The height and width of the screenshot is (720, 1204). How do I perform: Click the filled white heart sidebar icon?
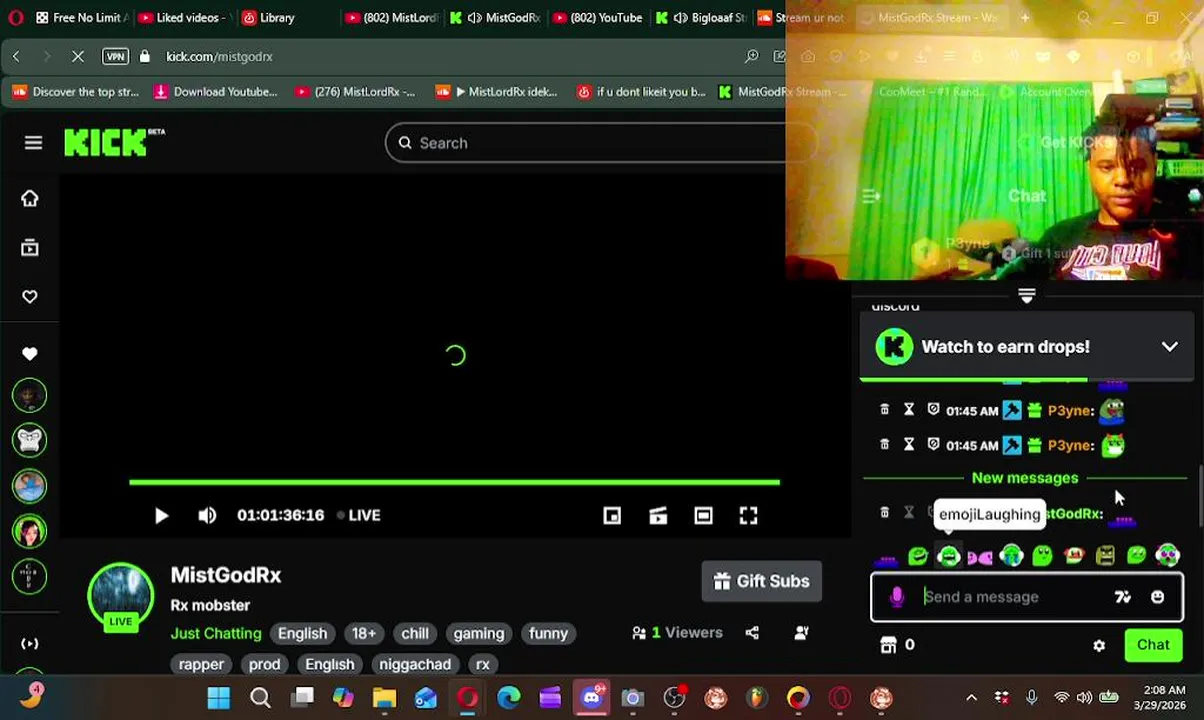30,353
